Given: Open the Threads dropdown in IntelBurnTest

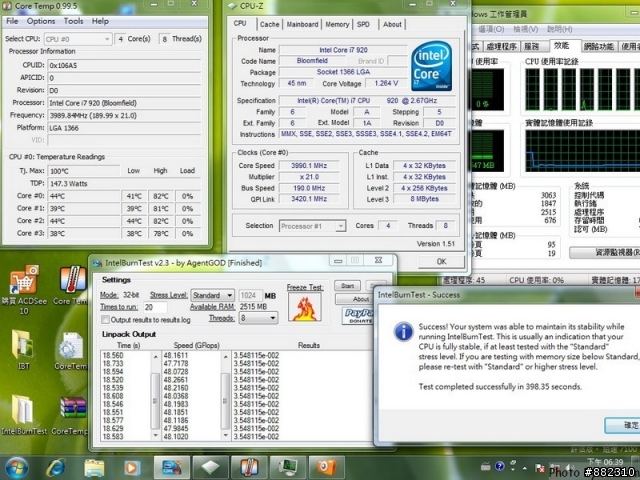Looking at the screenshot, I should click(258, 318).
